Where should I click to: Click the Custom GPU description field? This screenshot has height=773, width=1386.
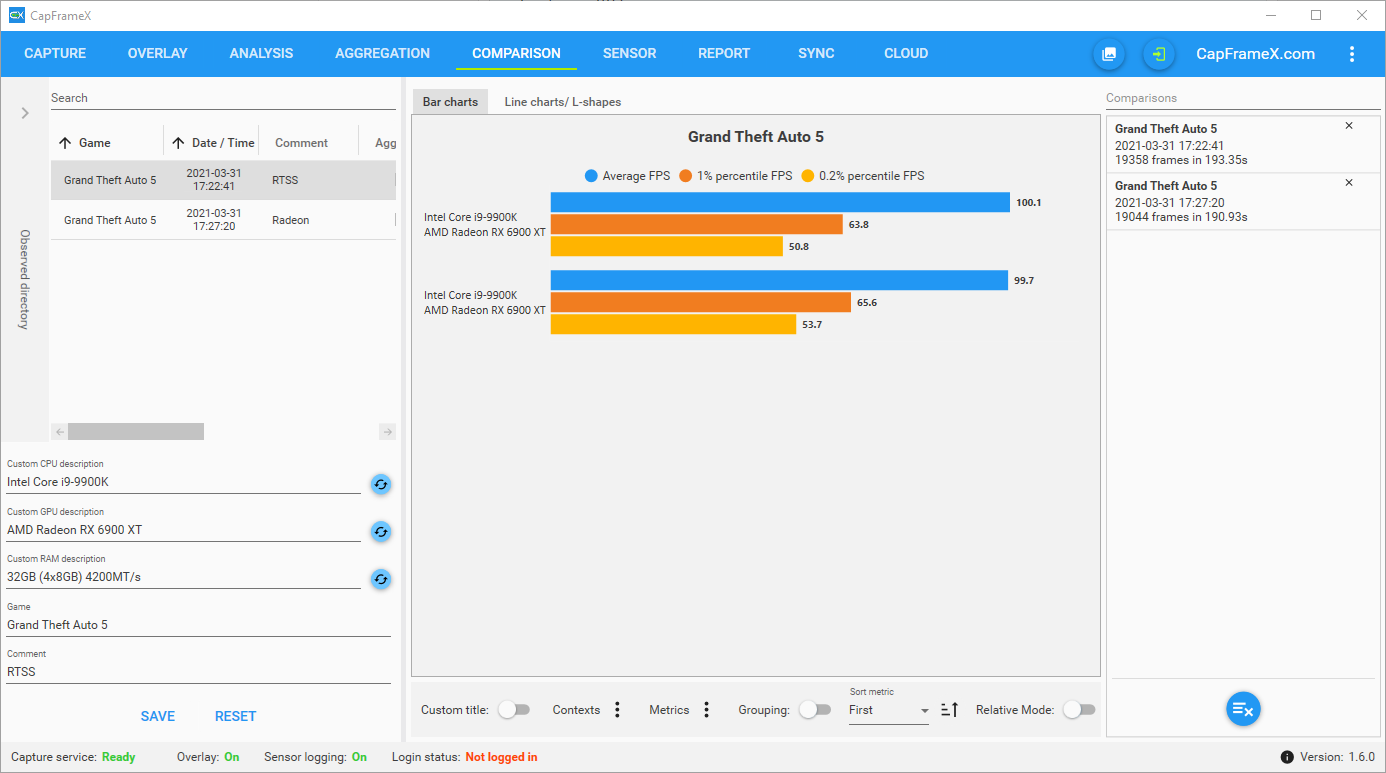coord(184,530)
